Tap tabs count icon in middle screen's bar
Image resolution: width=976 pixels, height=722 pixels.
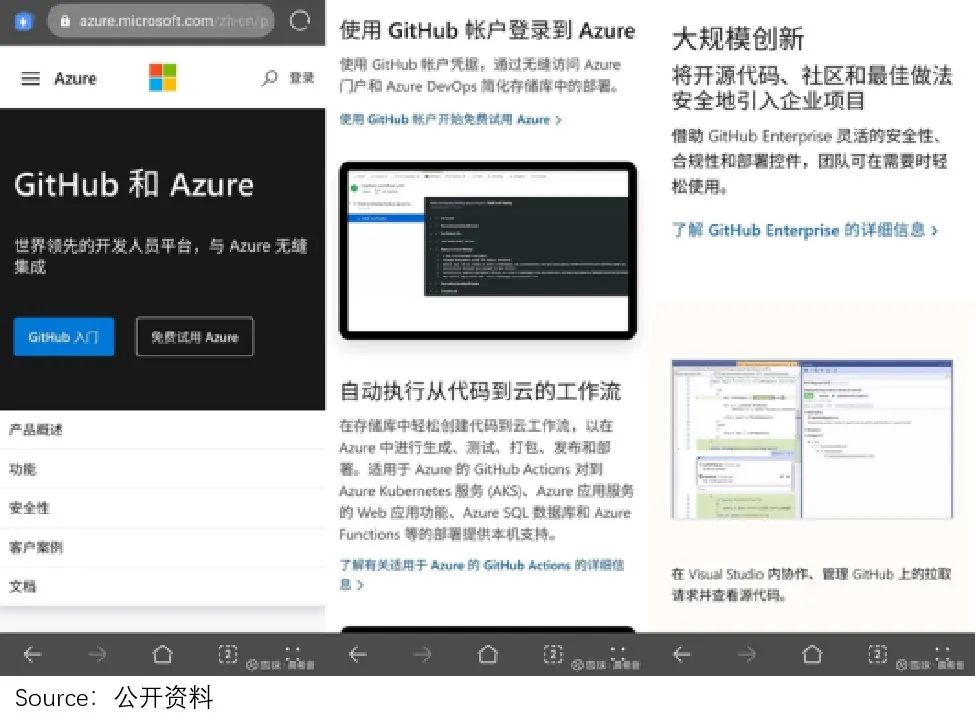(553, 654)
